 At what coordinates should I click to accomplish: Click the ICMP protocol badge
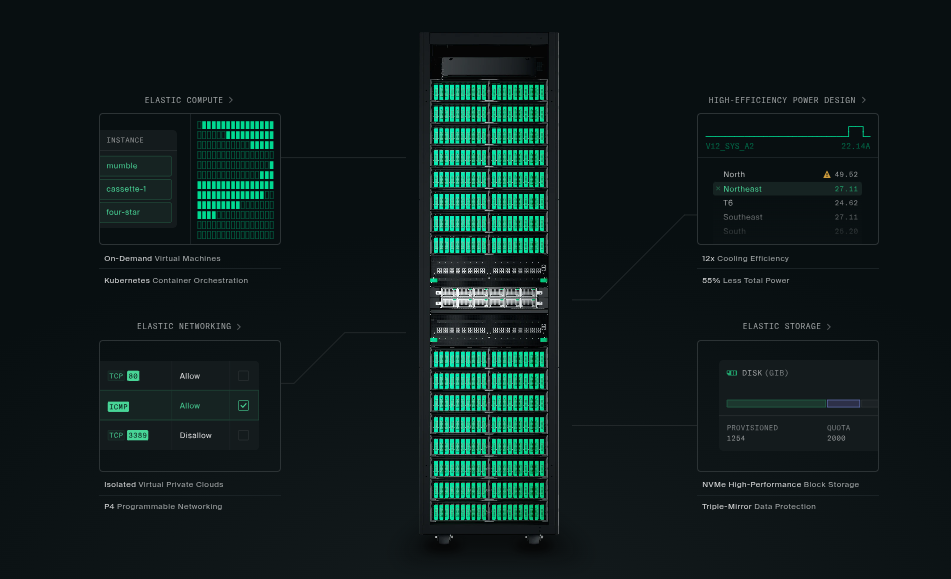pyautogui.click(x=118, y=406)
